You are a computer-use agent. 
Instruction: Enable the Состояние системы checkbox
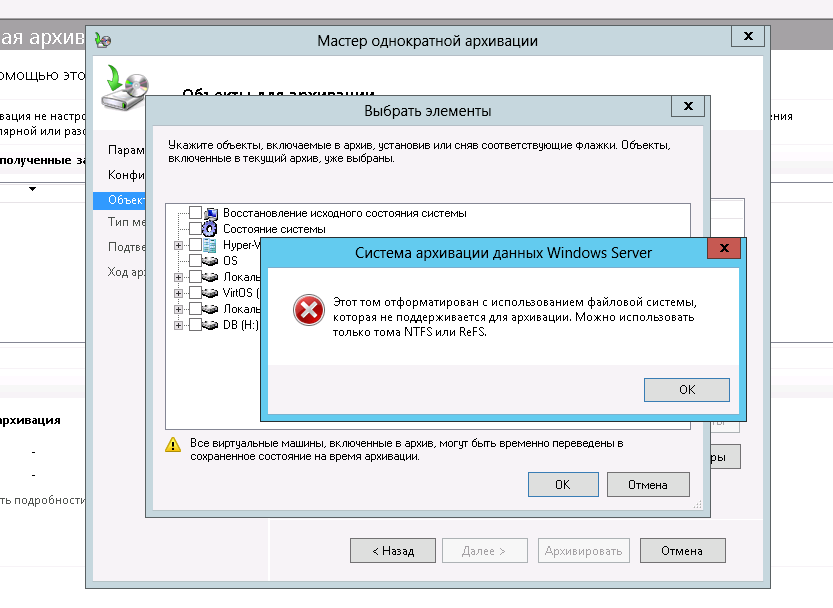(x=195, y=229)
